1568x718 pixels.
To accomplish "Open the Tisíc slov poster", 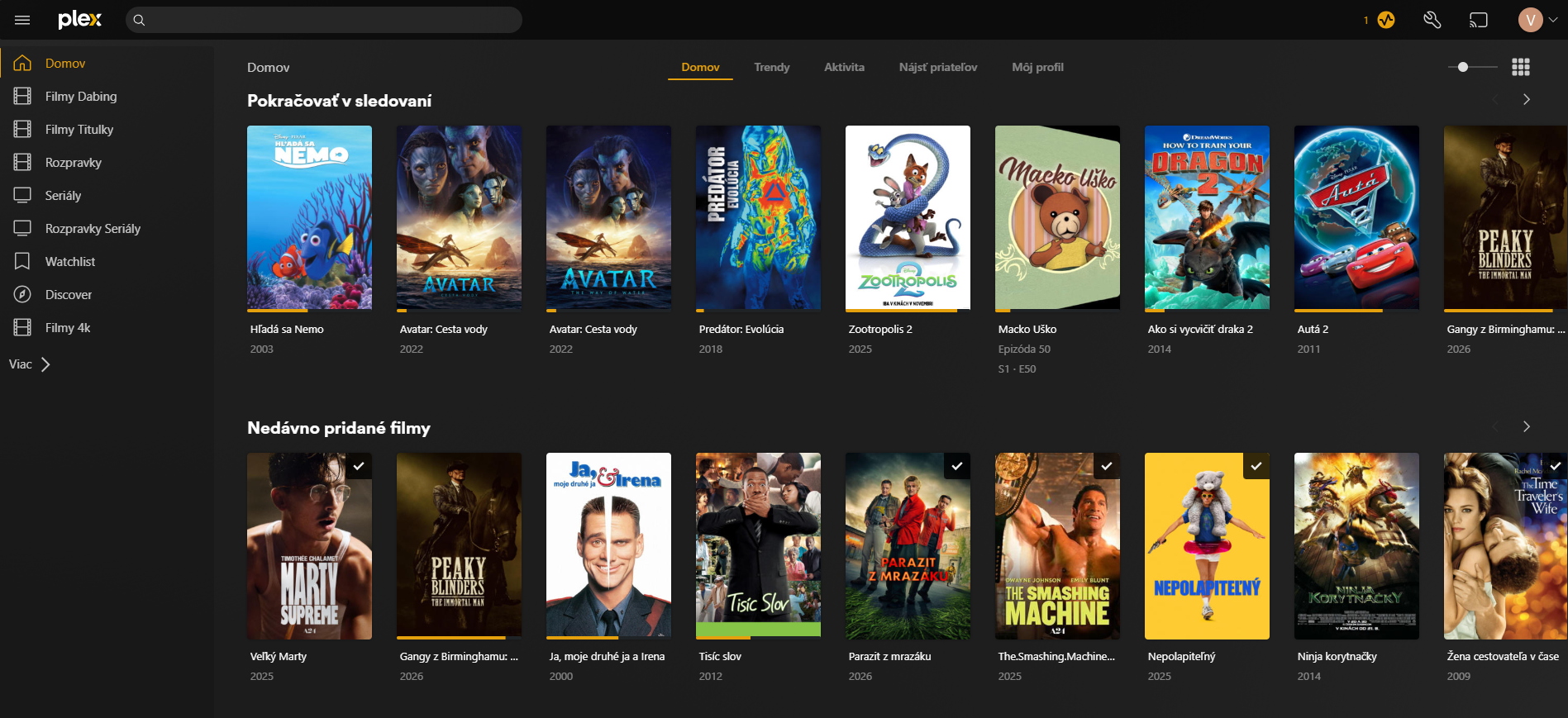I will [758, 545].
